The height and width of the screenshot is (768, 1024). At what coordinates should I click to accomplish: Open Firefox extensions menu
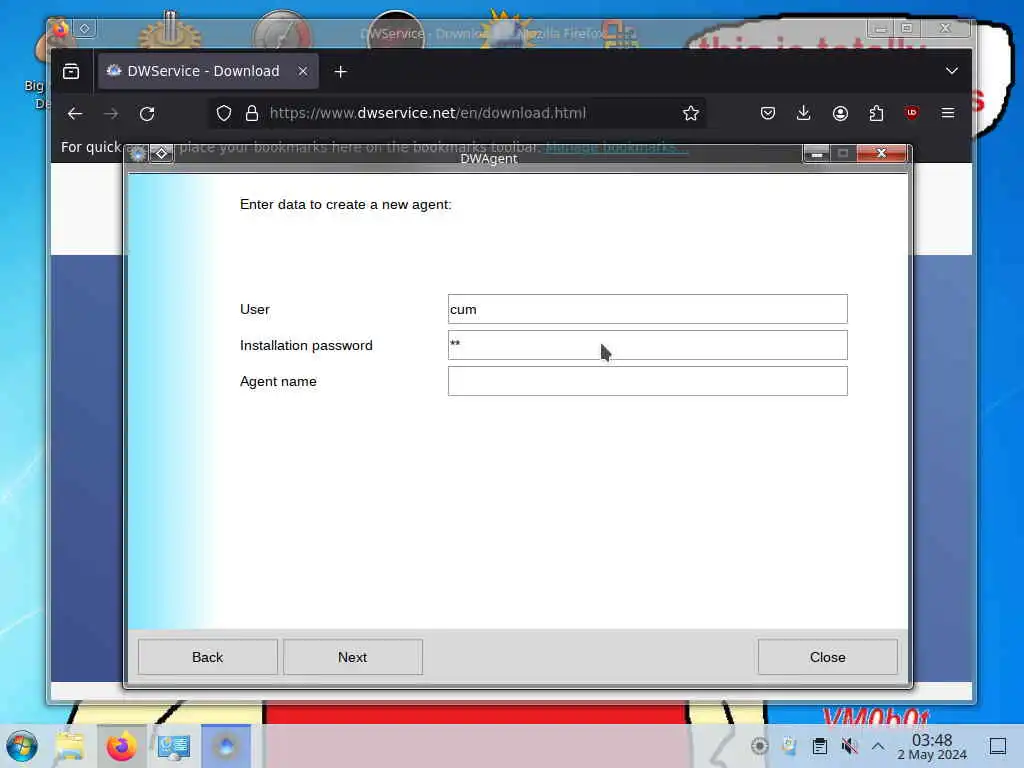[x=876, y=114]
